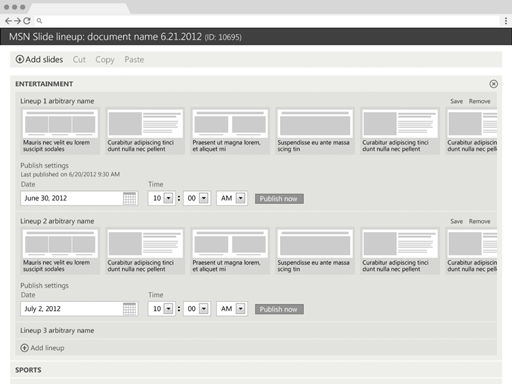The height and width of the screenshot is (384, 512).
Task: Close the Entertainment section with X icon
Action: click(x=494, y=84)
